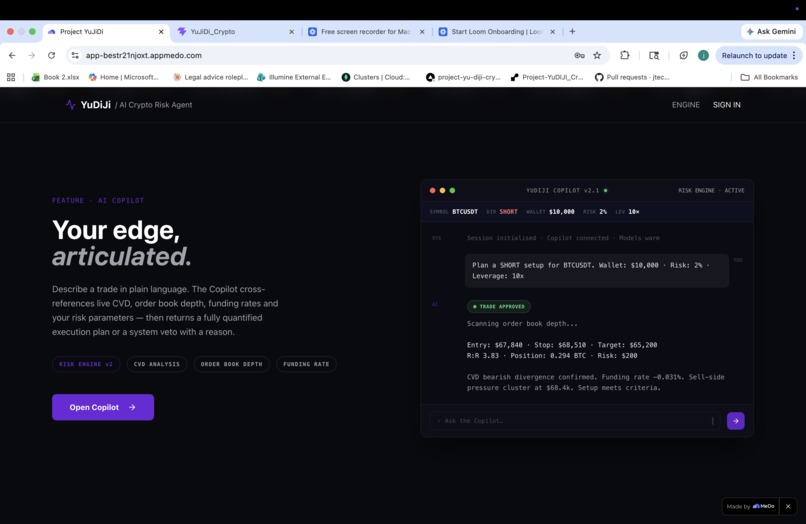
Task: Click the green dot in Copilot window
Action: coord(452,190)
